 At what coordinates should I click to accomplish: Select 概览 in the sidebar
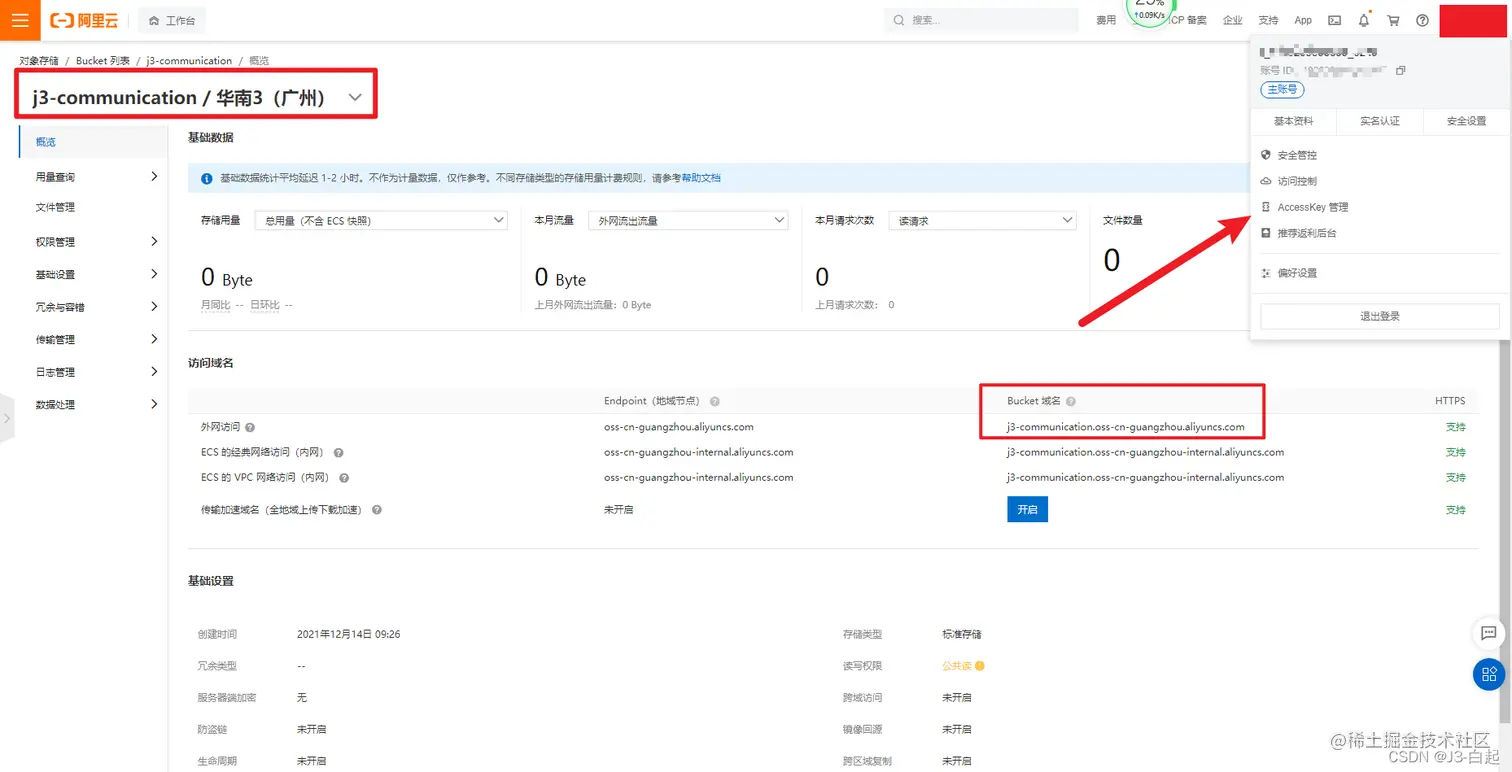pyautogui.click(x=93, y=142)
